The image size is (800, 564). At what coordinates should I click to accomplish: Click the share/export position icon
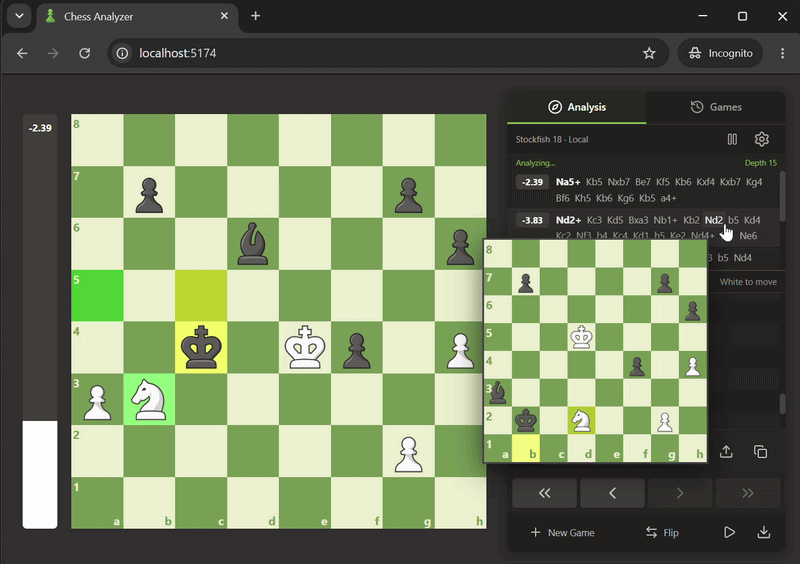[726, 452]
